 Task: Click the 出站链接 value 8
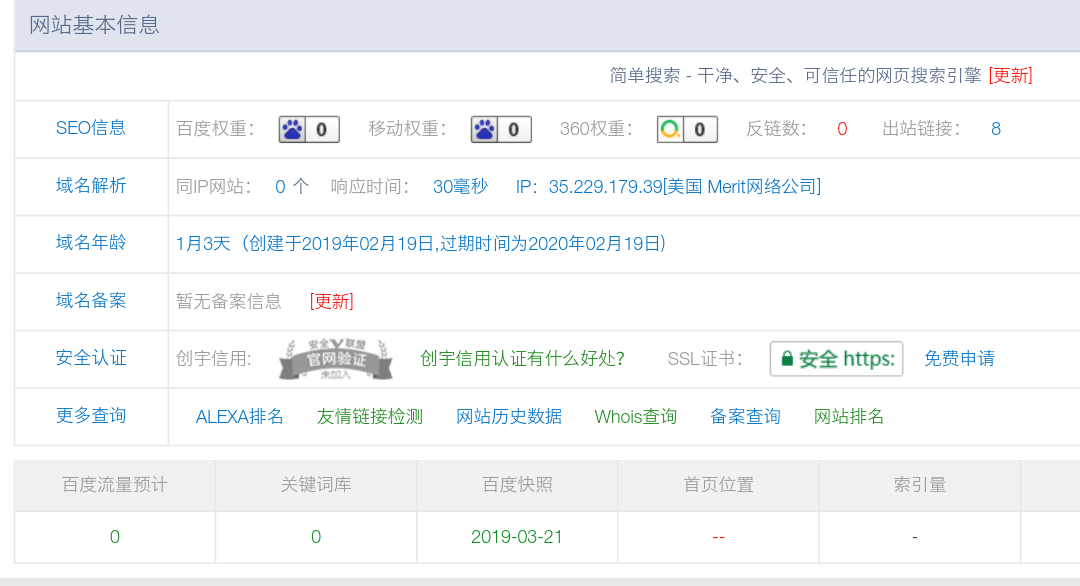pyautogui.click(x=996, y=129)
